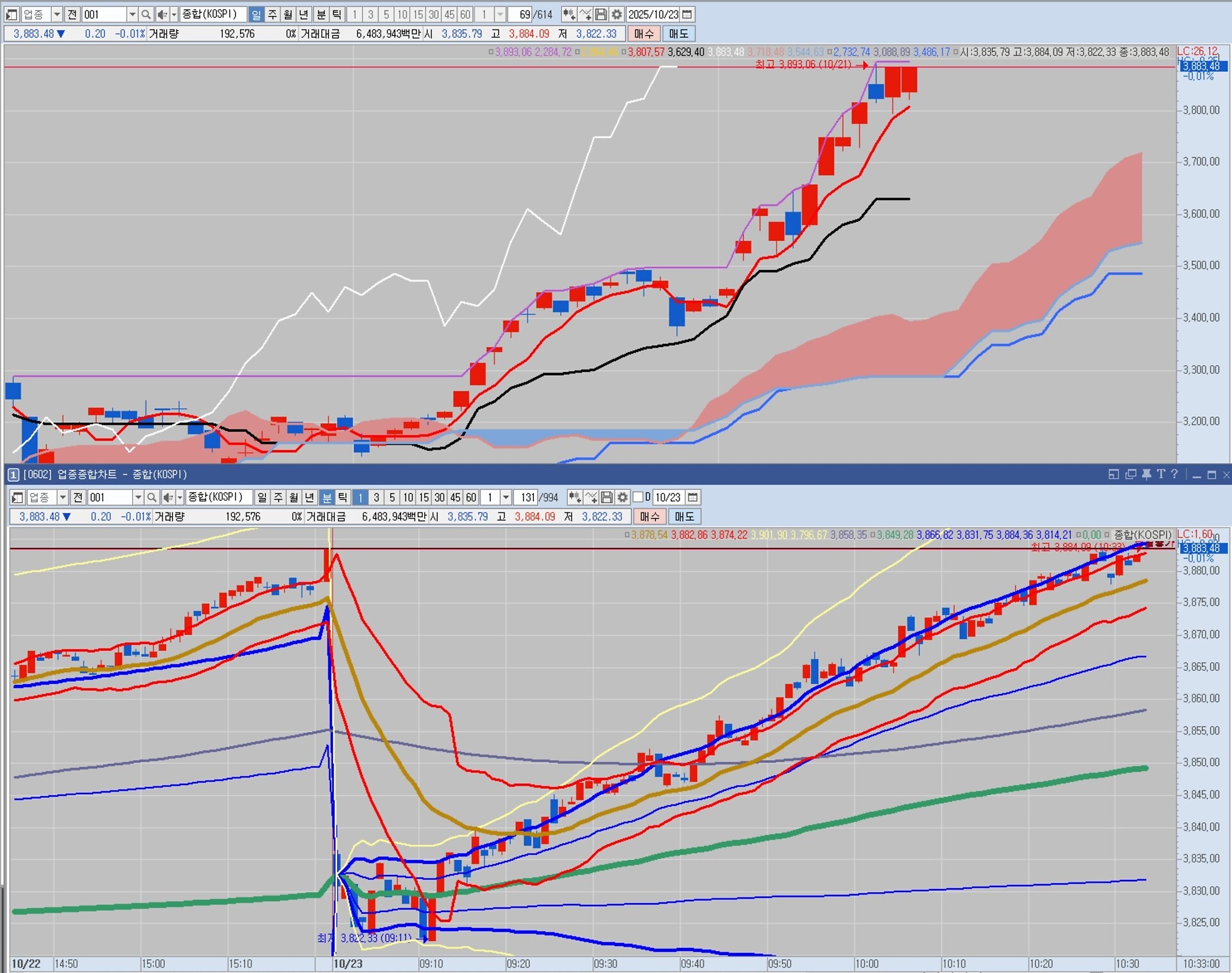Screen dimensions: 1232x973
Task: Select the tick (틱) period in the bottom chart
Action: tap(343, 497)
